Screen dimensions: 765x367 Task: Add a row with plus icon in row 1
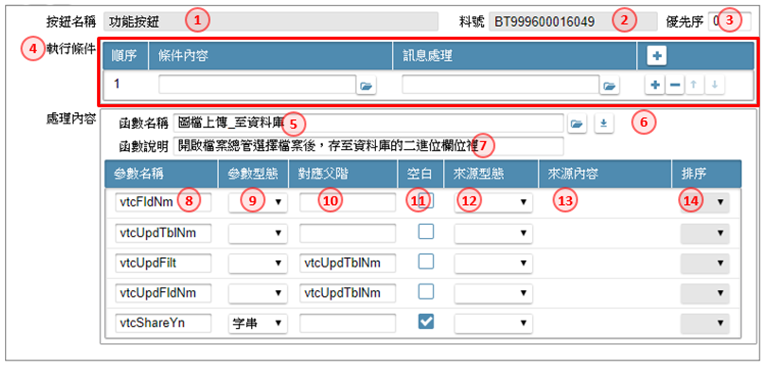tap(655, 85)
